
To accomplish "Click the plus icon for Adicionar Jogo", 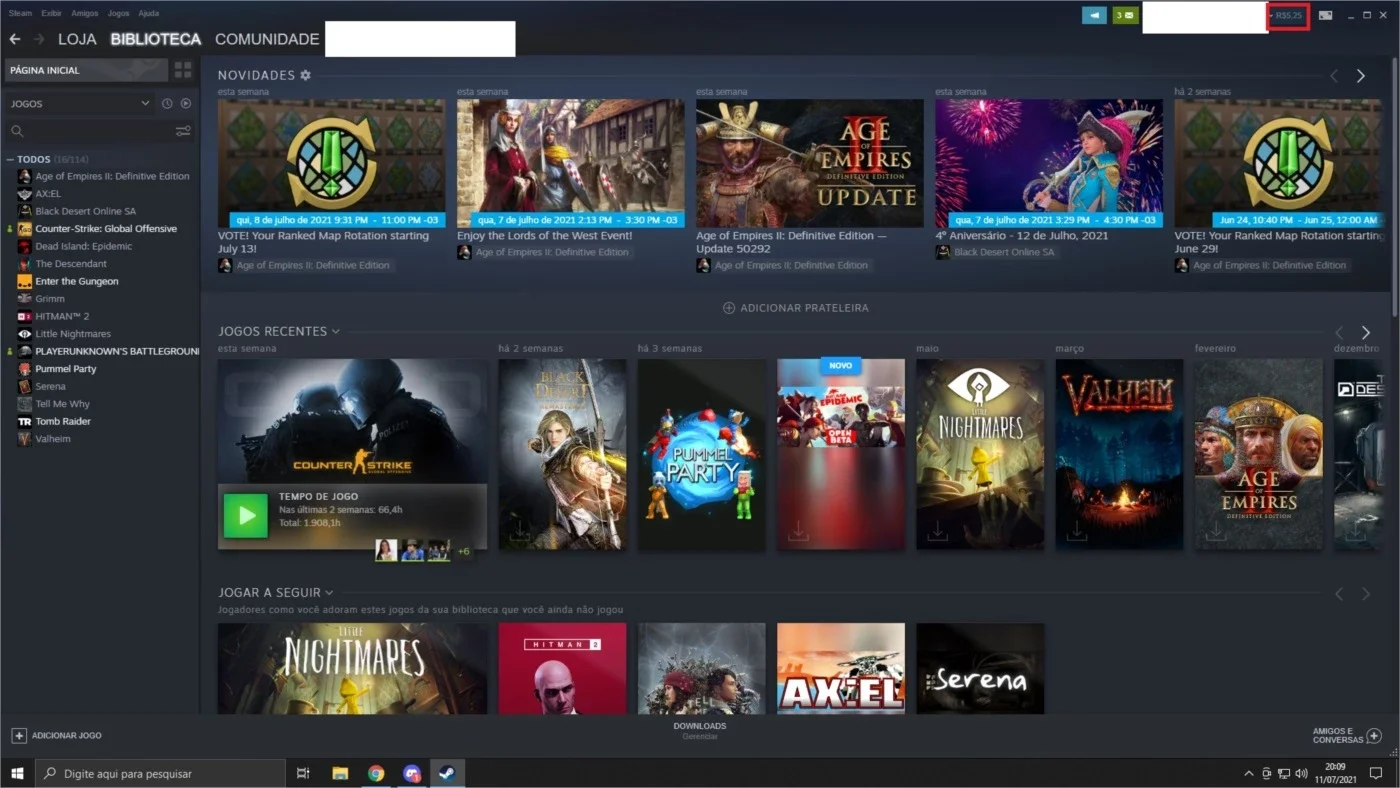I will pos(19,735).
